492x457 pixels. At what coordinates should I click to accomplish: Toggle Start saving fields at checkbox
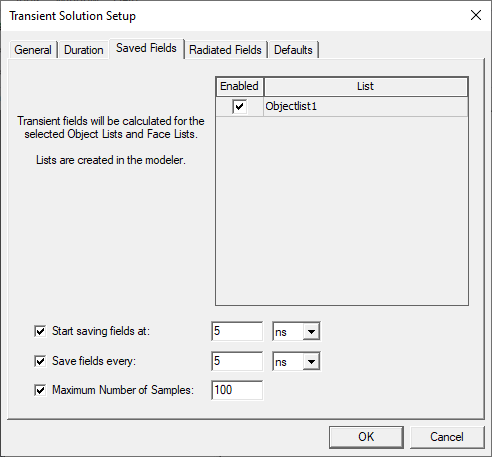click(x=40, y=331)
